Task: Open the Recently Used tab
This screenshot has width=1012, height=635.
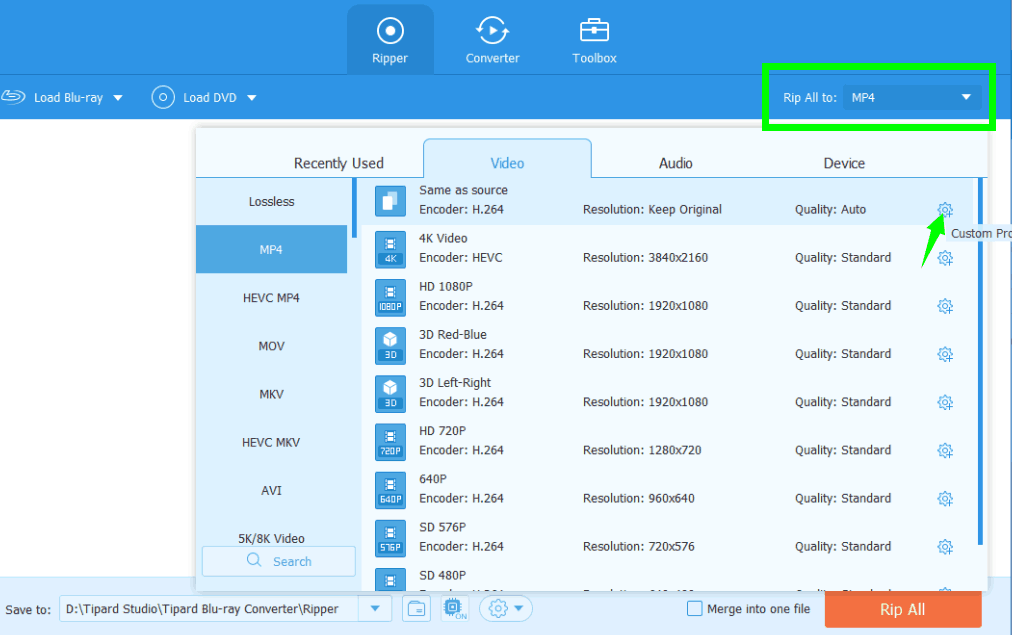Action: [338, 163]
